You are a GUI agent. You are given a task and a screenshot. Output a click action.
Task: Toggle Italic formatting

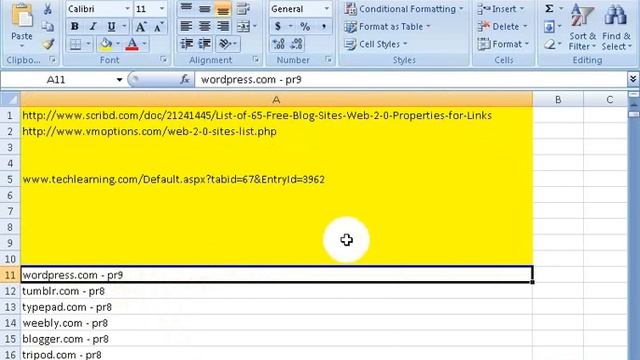click(x=93, y=27)
